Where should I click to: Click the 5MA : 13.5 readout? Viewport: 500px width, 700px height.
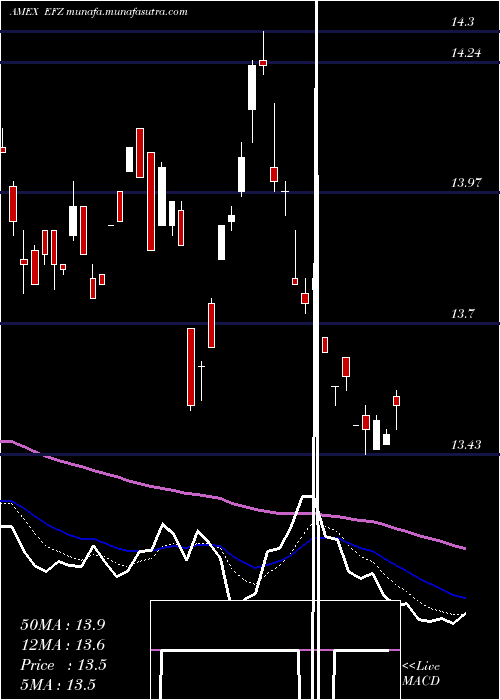tap(58, 685)
